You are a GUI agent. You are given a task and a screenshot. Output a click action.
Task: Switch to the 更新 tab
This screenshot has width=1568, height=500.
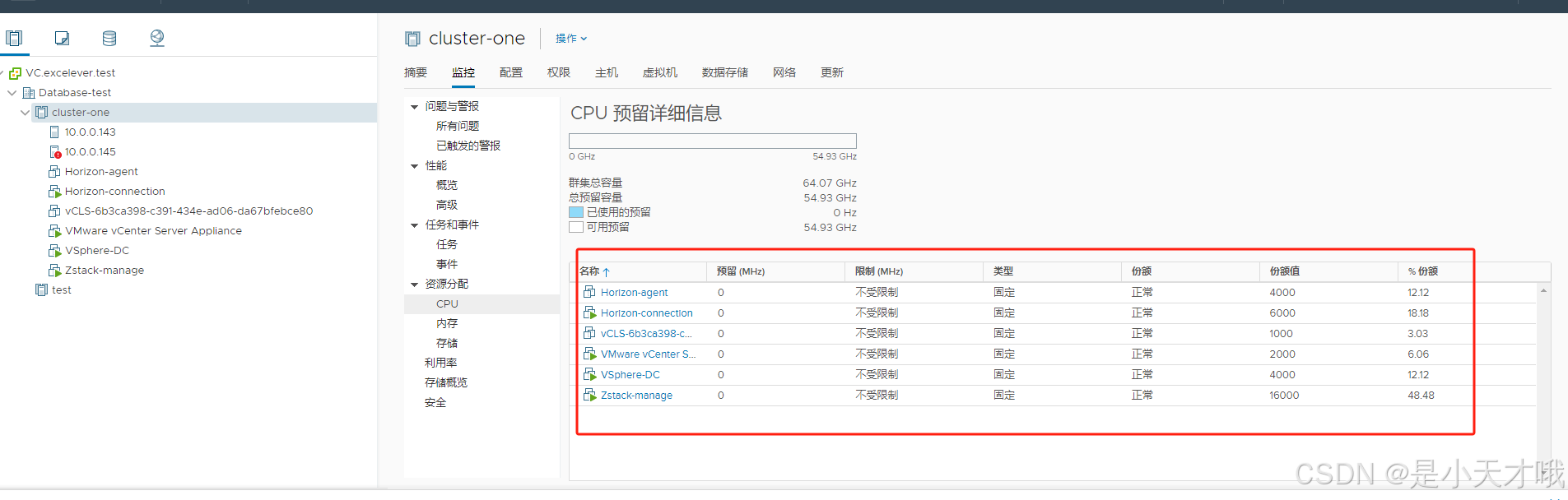point(832,72)
